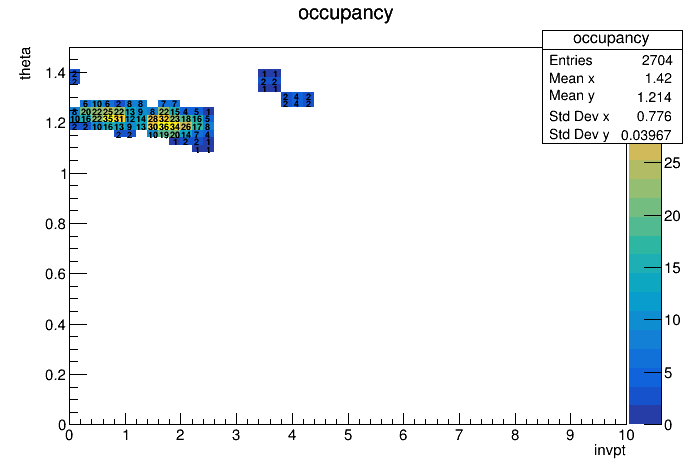Pick the darkest blue bottom color scale segment
The height and width of the screenshot is (472, 696).
[x=645, y=415]
